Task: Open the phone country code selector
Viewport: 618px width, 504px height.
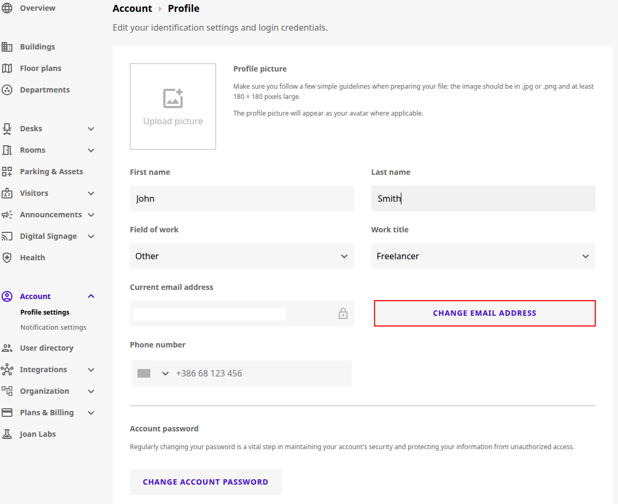Action: click(x=152, y=373)
